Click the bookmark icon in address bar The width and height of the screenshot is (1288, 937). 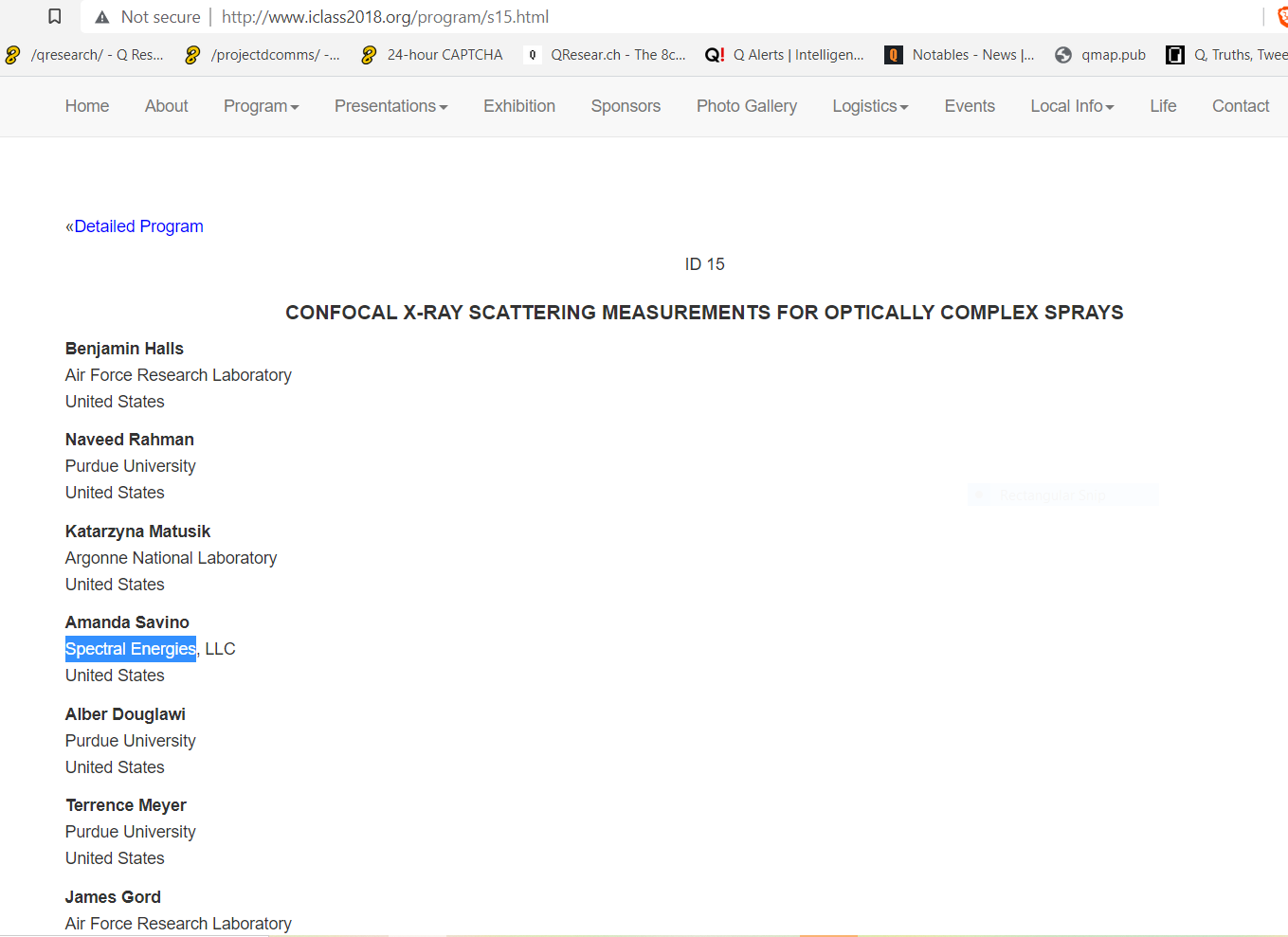point(55,17)
